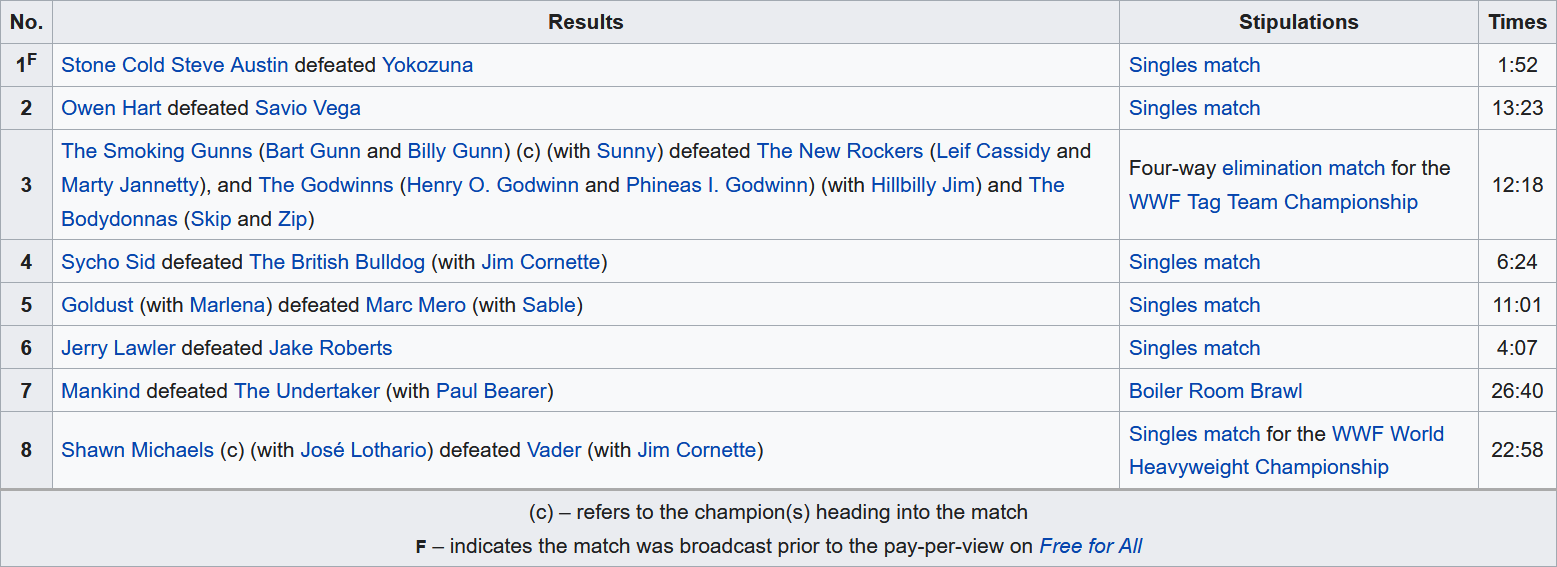Open the Free for All footnote link
The width and height of the screenshot is (1557, 567).
1090,546
